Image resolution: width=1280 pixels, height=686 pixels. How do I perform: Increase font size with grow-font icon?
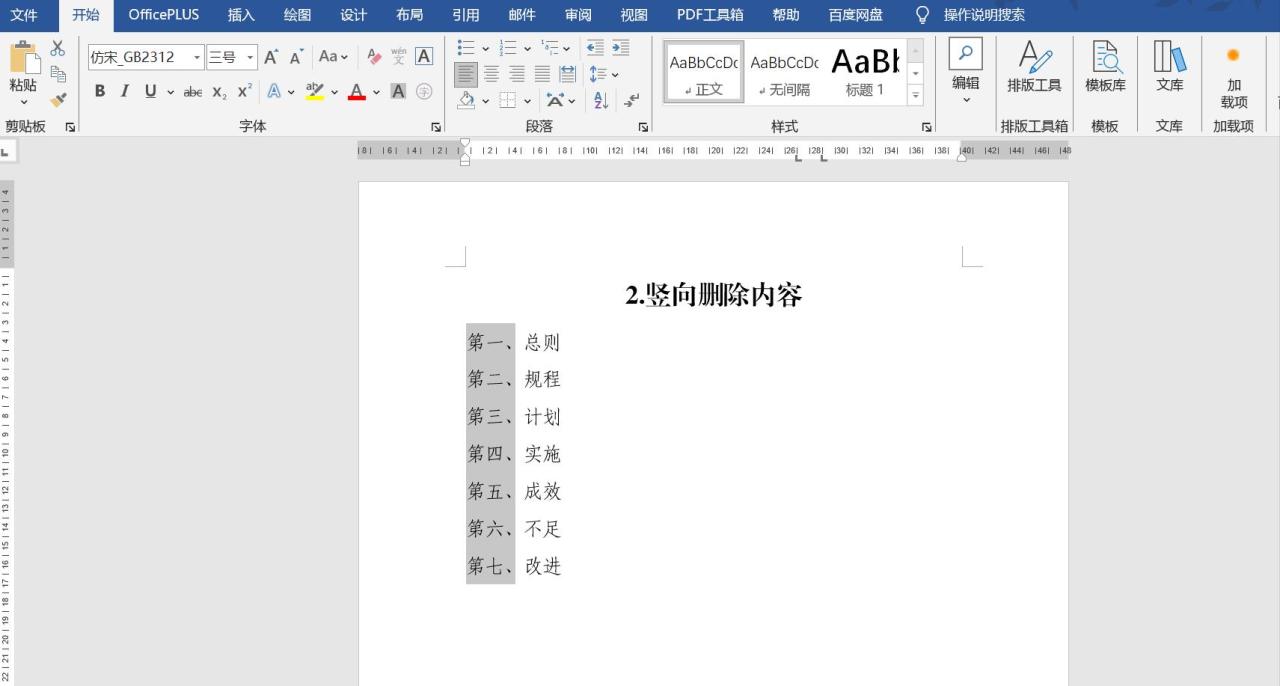click(x=272, y=57)
